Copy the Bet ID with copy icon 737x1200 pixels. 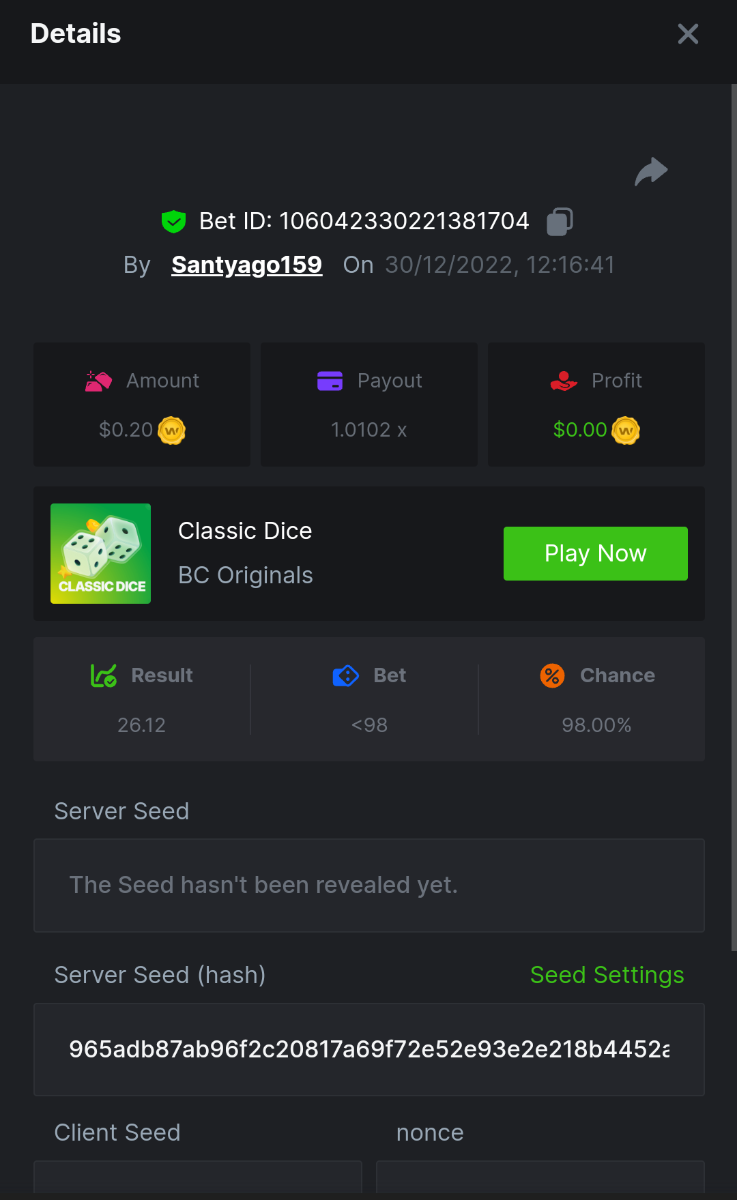tap(559, 221)
